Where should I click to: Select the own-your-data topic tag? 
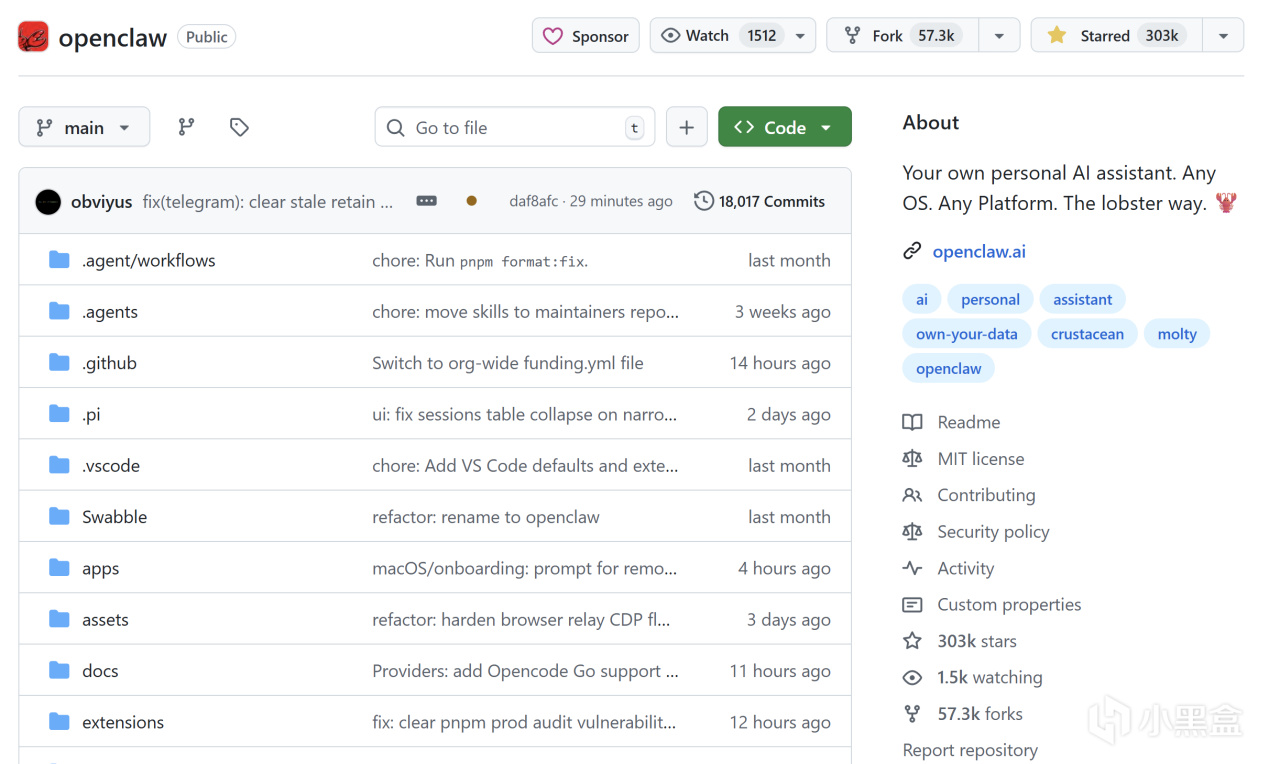click(966, 334)
